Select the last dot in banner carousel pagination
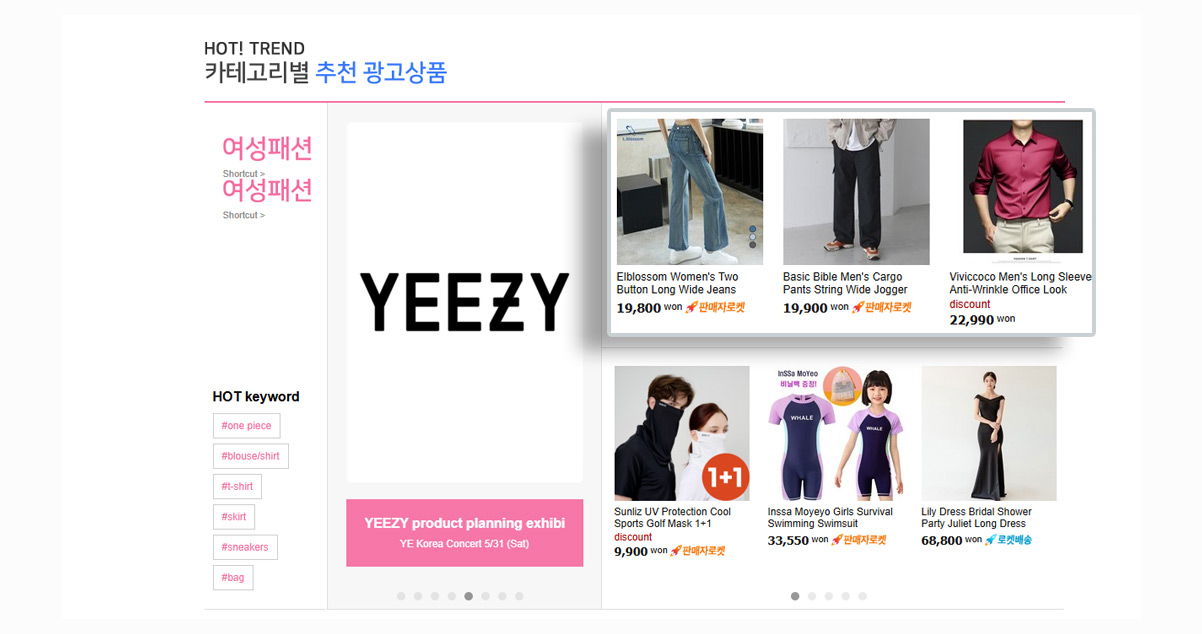 coord(519,596)
